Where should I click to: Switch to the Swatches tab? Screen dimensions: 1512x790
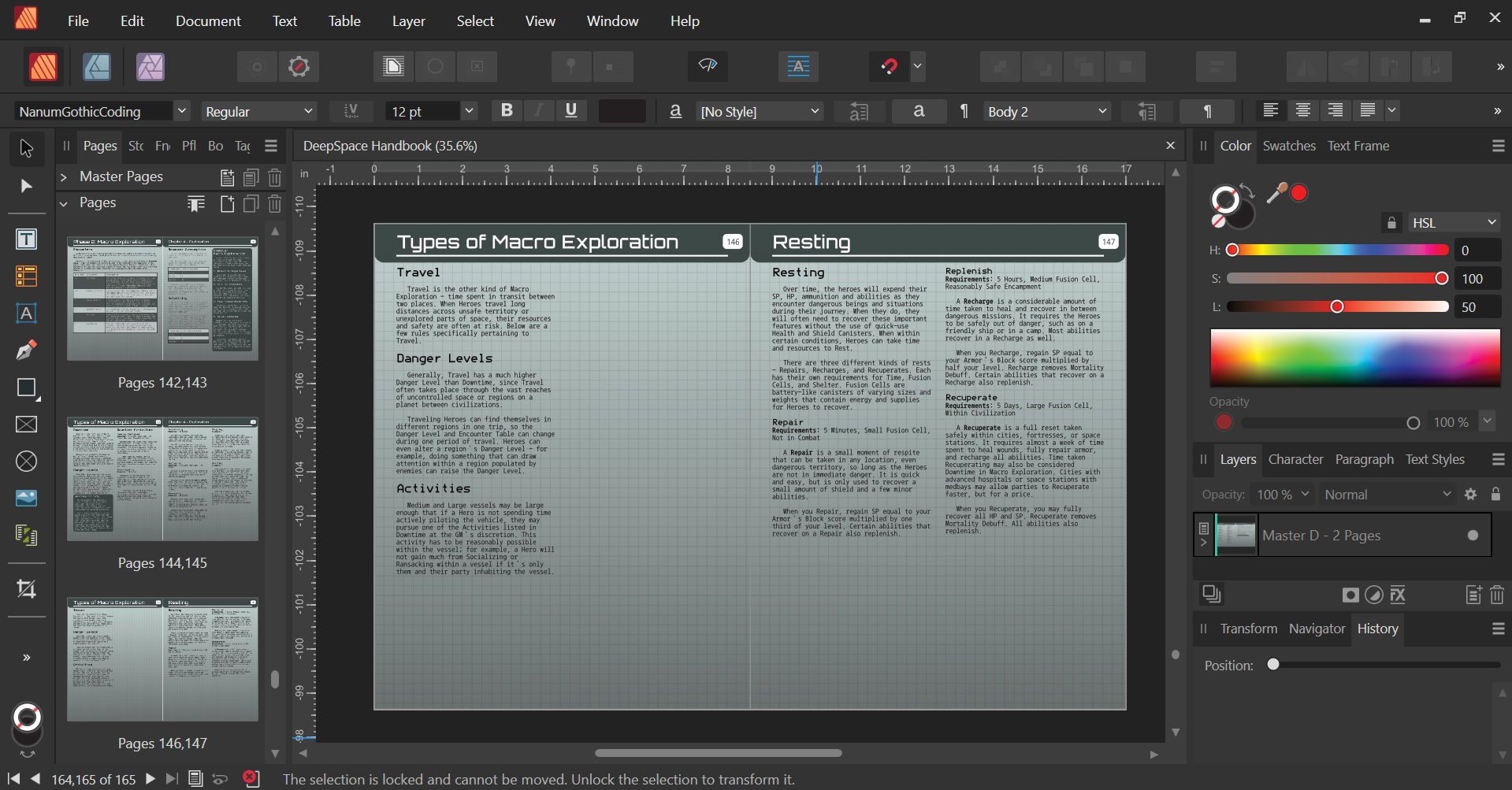click(1289, 146)
